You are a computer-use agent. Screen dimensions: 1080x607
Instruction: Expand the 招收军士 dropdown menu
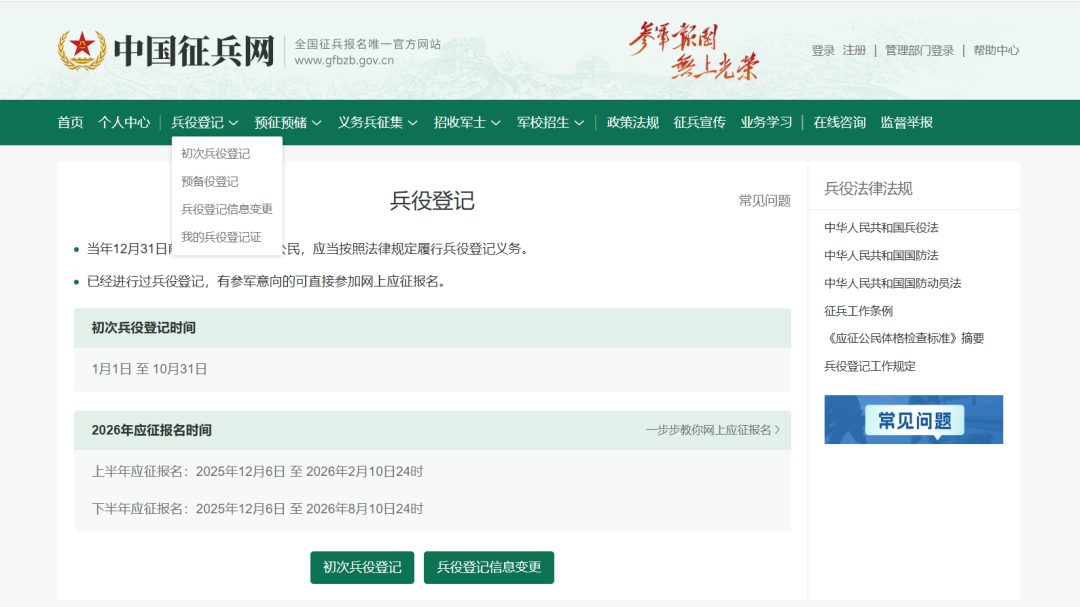tap(467, 123)
